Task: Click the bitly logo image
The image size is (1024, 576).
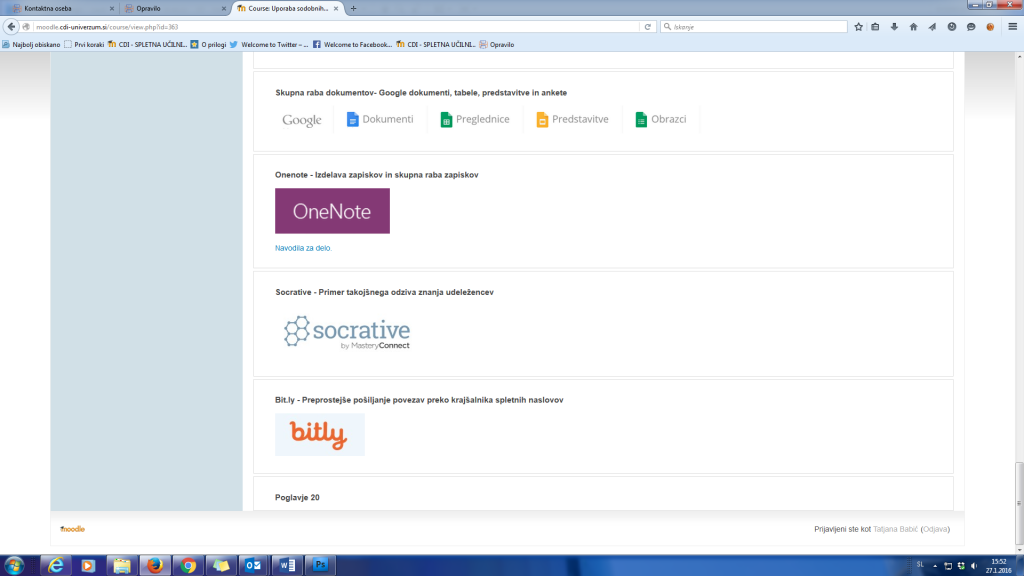Action: click(x=319, y=434)
